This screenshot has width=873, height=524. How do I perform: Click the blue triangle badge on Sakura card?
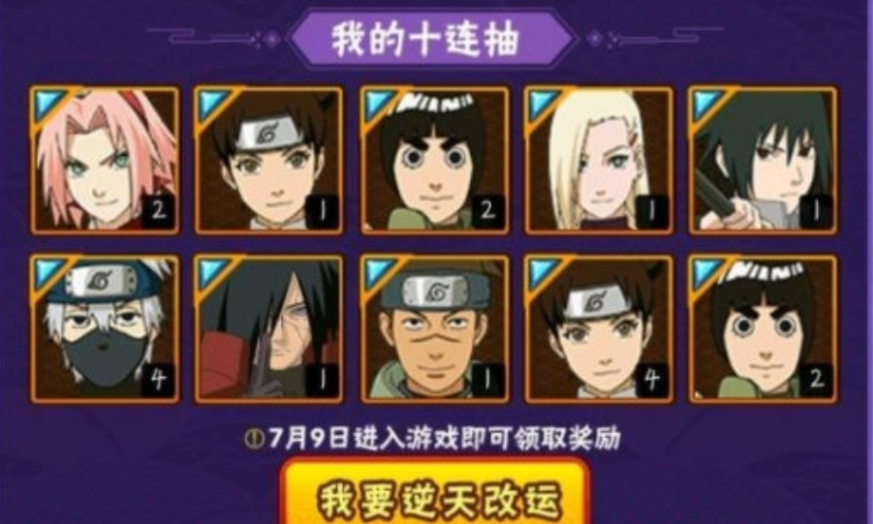click(x=49, y=105)
